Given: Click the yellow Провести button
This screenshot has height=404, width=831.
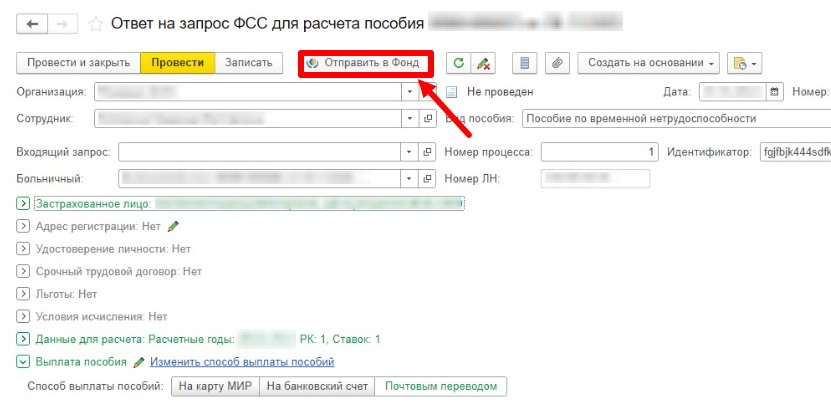Looking at the screenshot, I should point(178,63).
